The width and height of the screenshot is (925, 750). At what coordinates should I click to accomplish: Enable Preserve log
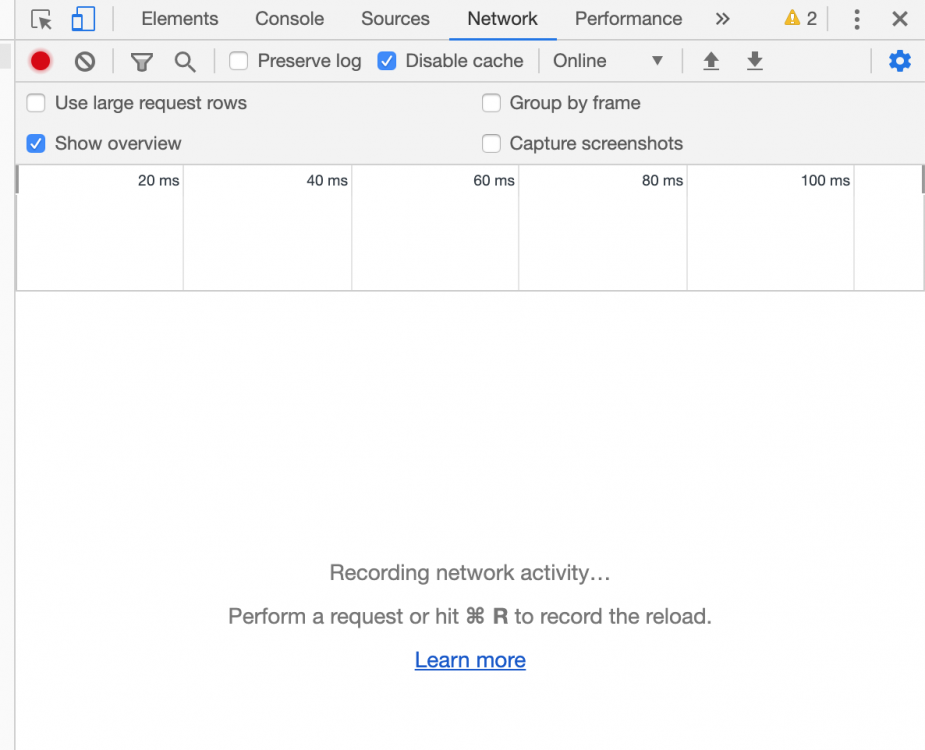pyautogui.click(x=238, y=61)
